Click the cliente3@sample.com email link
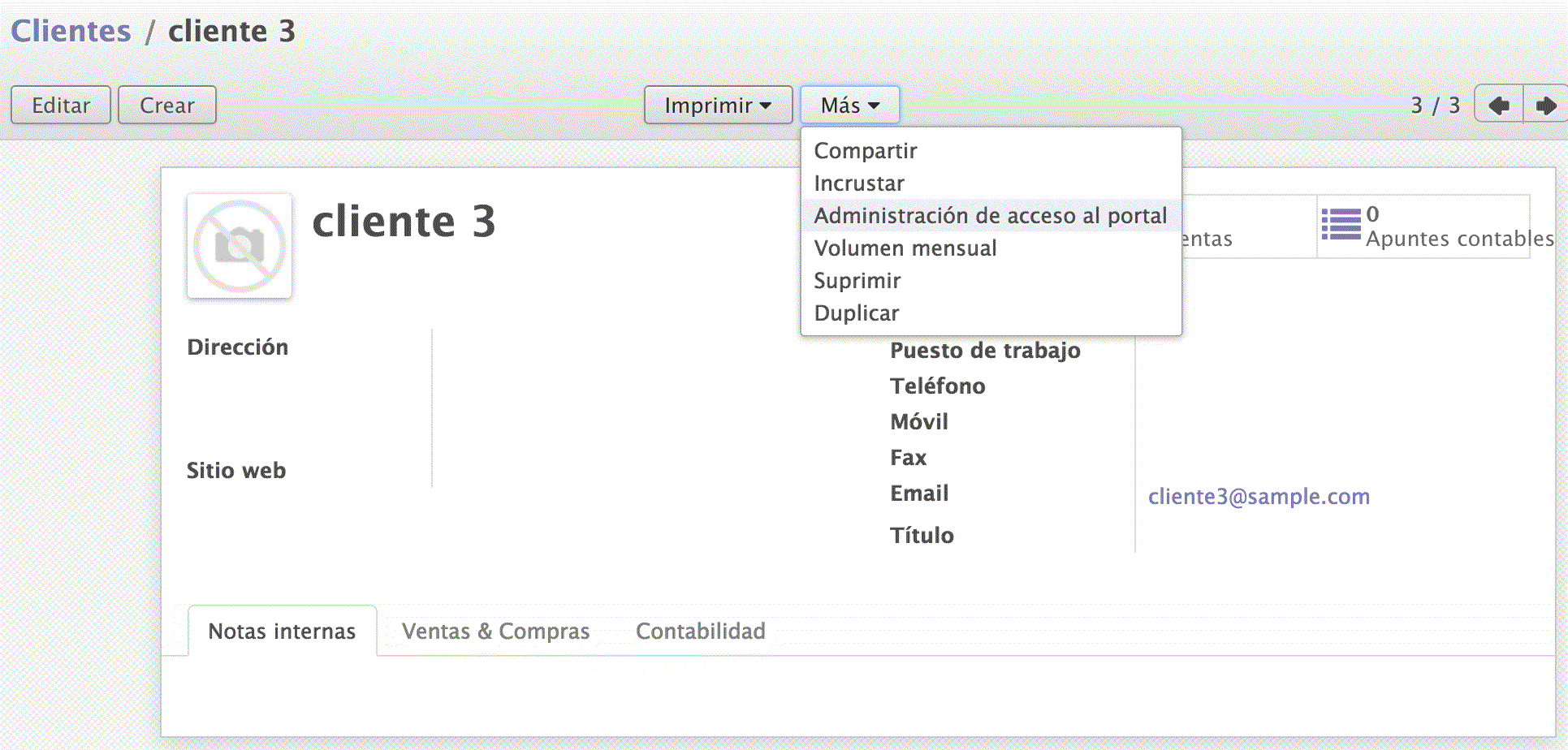 pyautogui.click(x=1259, y=497)
